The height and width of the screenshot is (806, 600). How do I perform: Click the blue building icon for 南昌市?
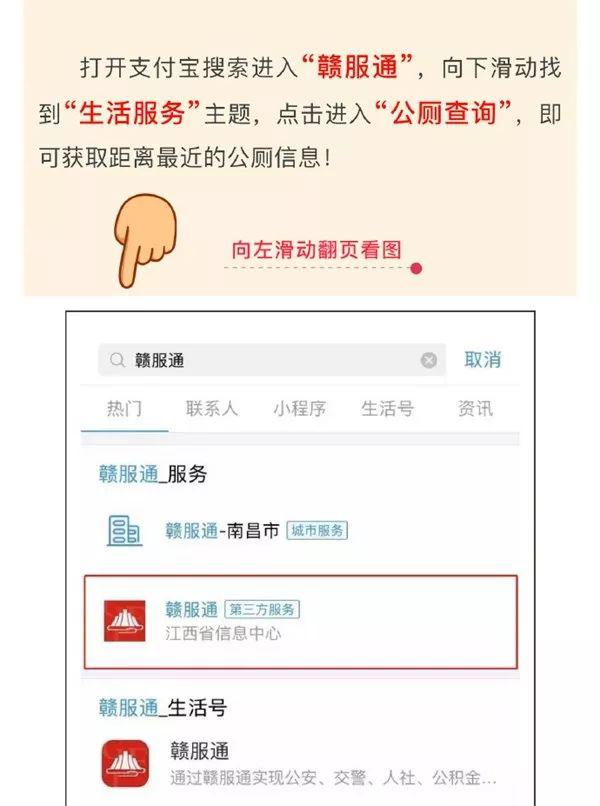click(124, 531)
